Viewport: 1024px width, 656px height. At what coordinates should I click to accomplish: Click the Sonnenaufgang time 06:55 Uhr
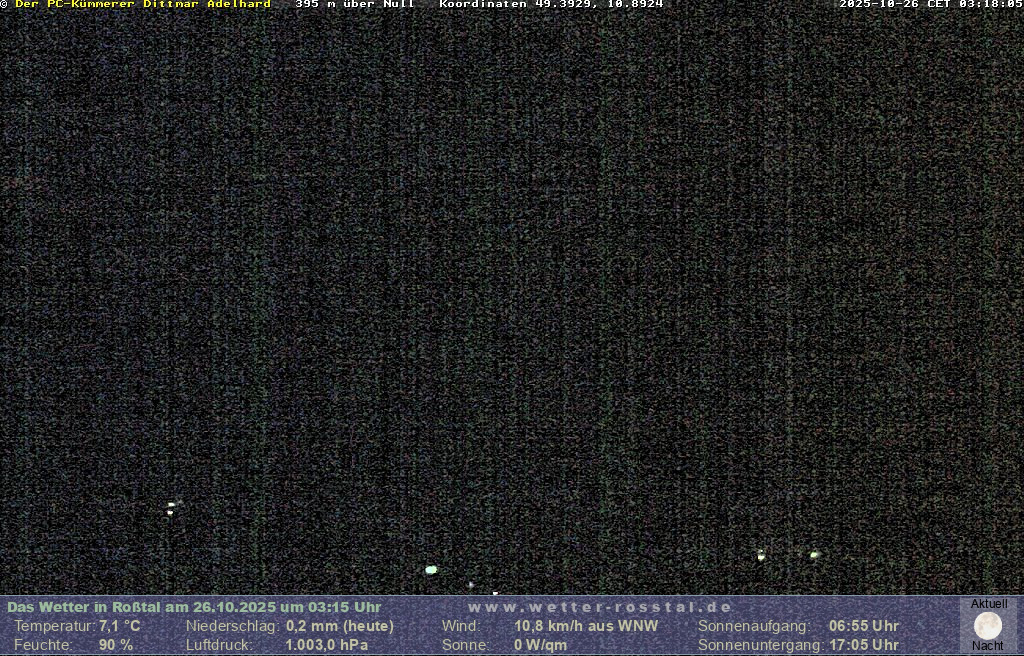coord(864,626)
